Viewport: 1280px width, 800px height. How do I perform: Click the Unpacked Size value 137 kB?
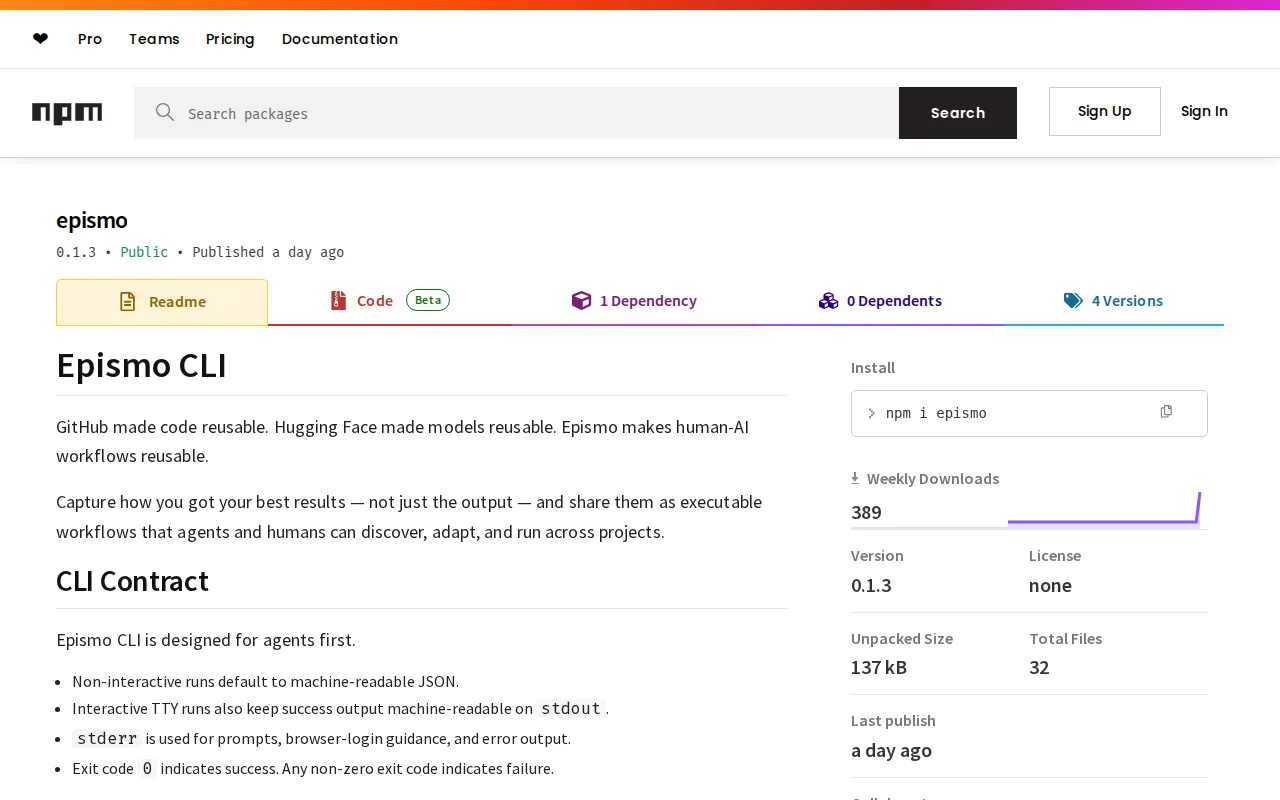click(879, 667)
